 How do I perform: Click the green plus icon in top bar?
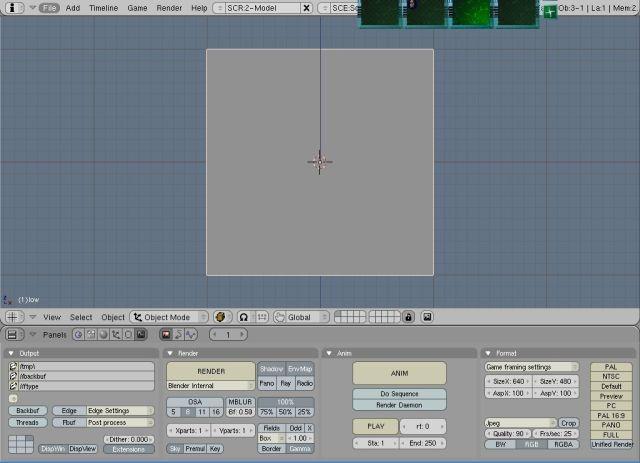pos(550,11)
